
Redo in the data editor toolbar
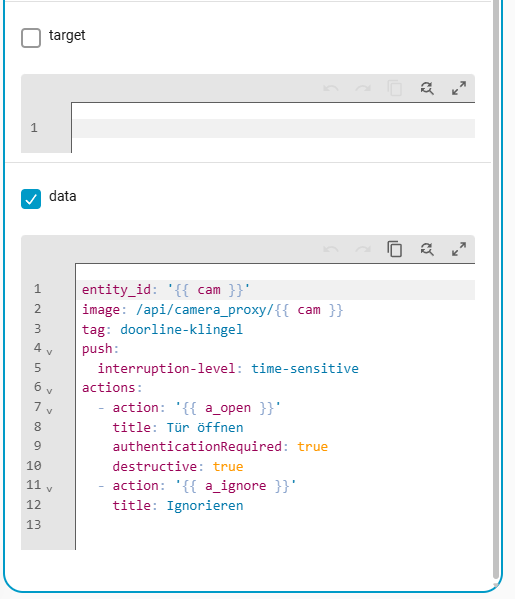coord(363,249)
